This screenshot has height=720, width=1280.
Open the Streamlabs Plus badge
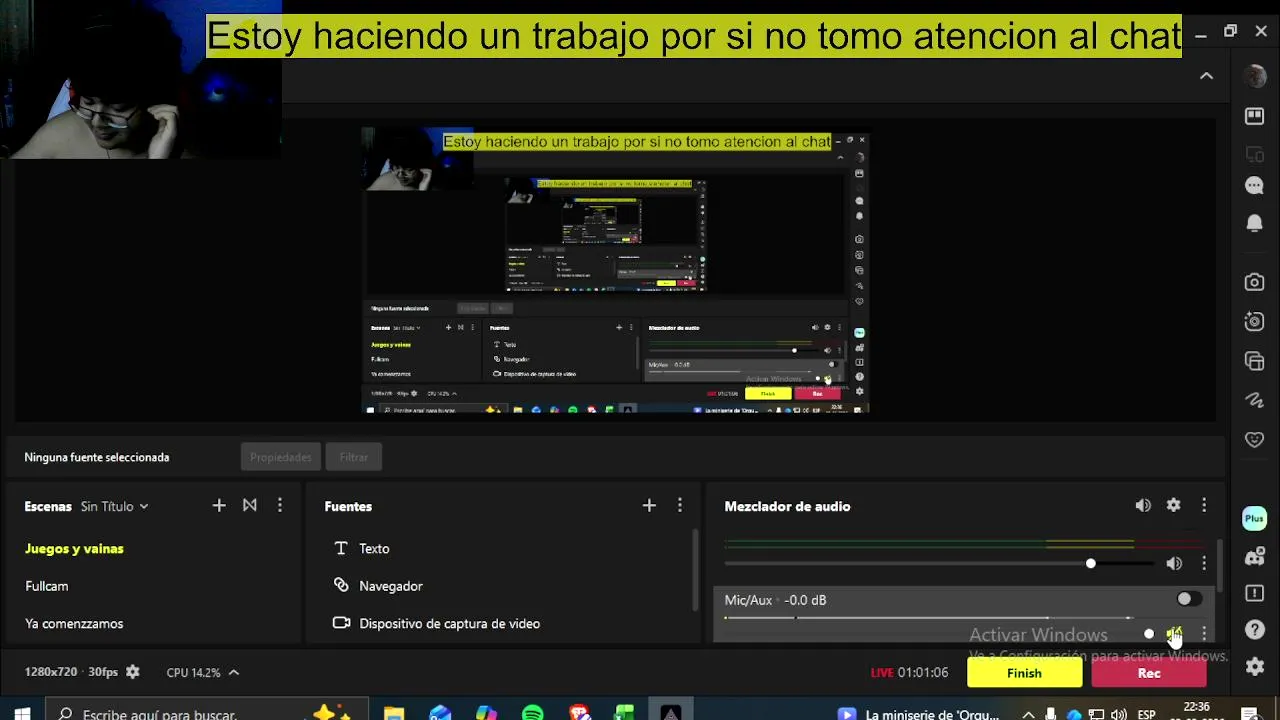pos(1255,518)
